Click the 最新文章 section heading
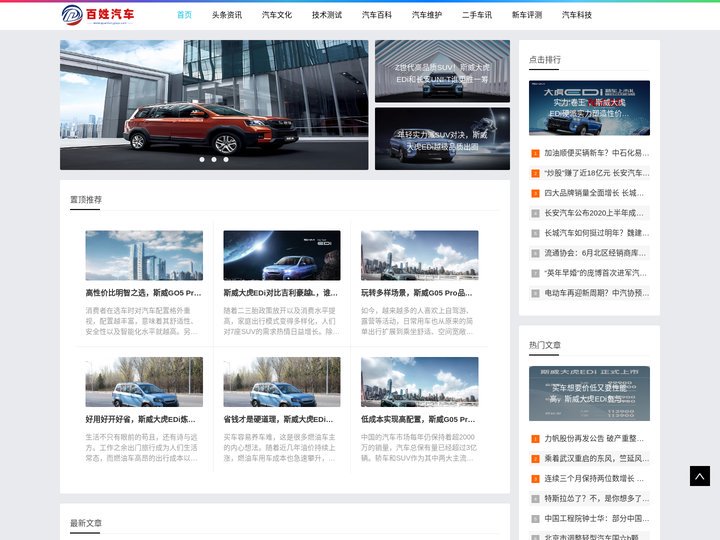This screenshot has width=720, height=540. coord(86,523)
